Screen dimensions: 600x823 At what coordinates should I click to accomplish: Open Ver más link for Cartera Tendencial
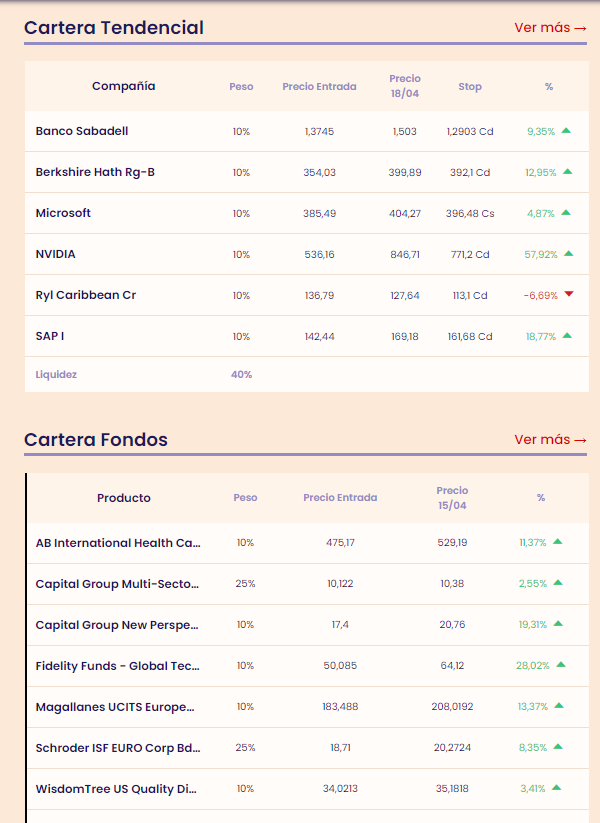click(x=550, y=27)
